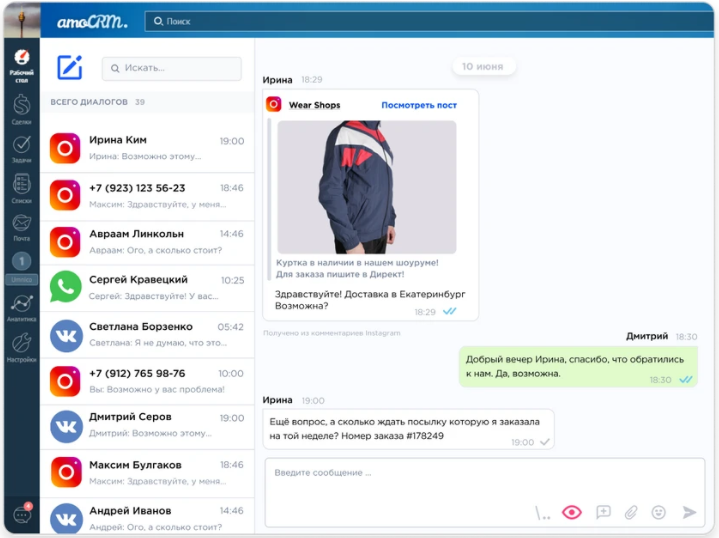This screenshot has width=719, height=538.
Task: Open the +7 (923) 123 56-23 dialog
Action: coord(147,196)
